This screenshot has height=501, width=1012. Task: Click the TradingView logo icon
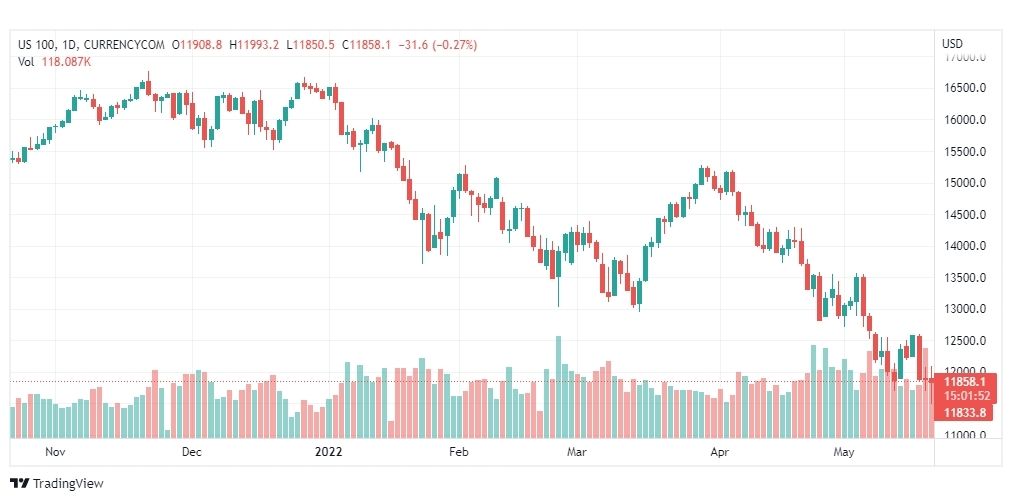(19, 483)
